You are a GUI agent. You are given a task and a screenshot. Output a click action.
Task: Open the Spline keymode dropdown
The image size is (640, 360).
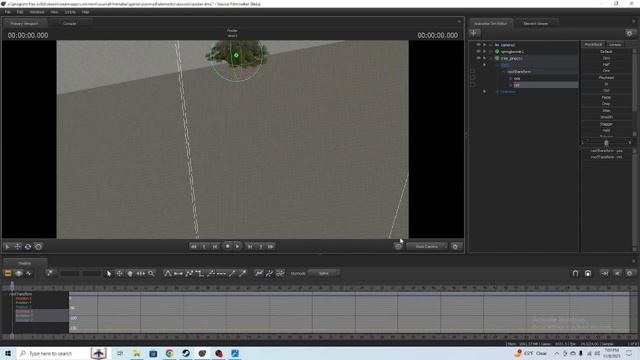pos(324,273)
